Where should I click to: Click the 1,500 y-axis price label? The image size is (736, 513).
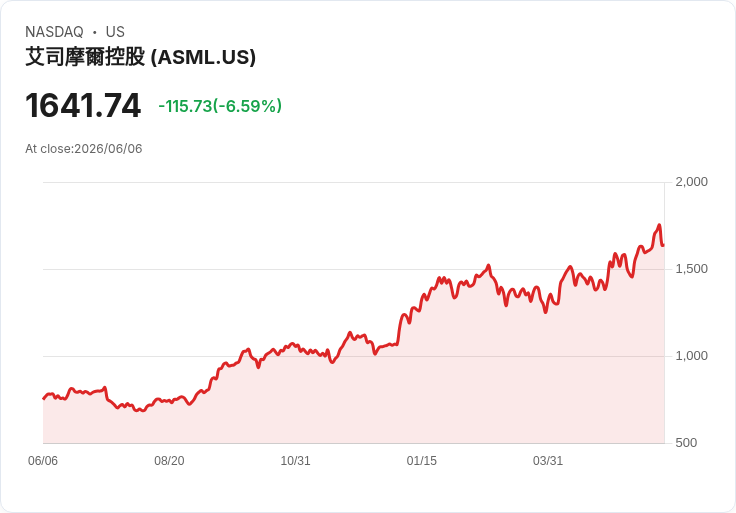[x=691, y=269]
